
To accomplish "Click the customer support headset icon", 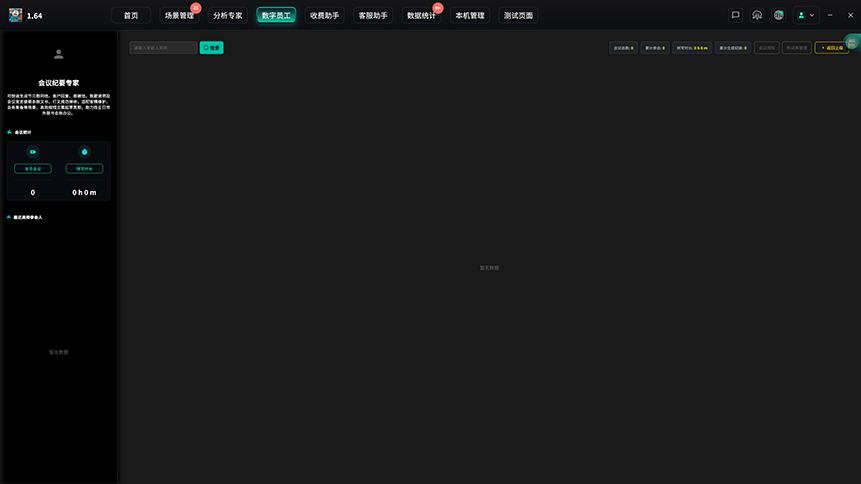I will coord(757,15).
